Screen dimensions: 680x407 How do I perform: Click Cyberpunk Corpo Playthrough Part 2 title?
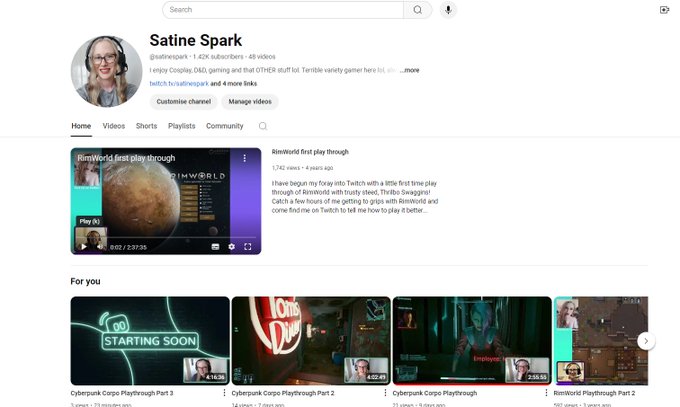tap(283, 393)
